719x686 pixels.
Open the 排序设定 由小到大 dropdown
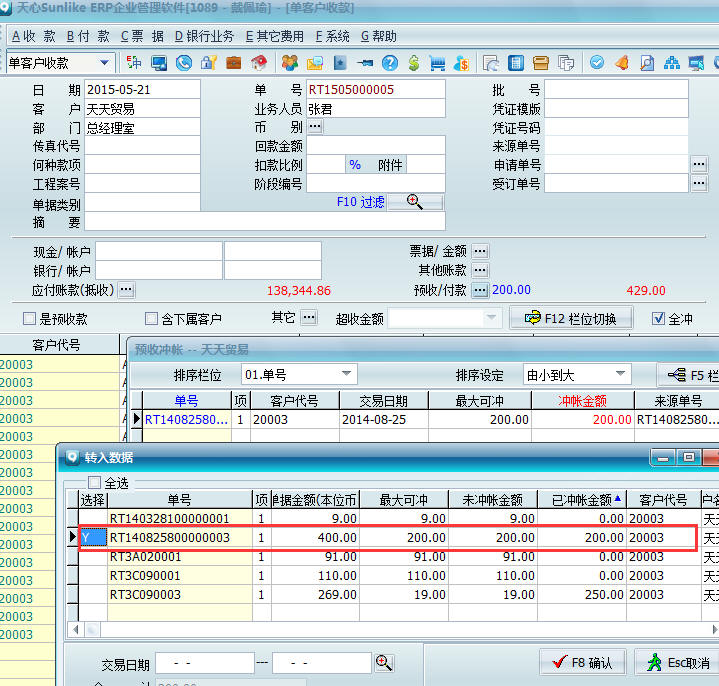[620, 374]
